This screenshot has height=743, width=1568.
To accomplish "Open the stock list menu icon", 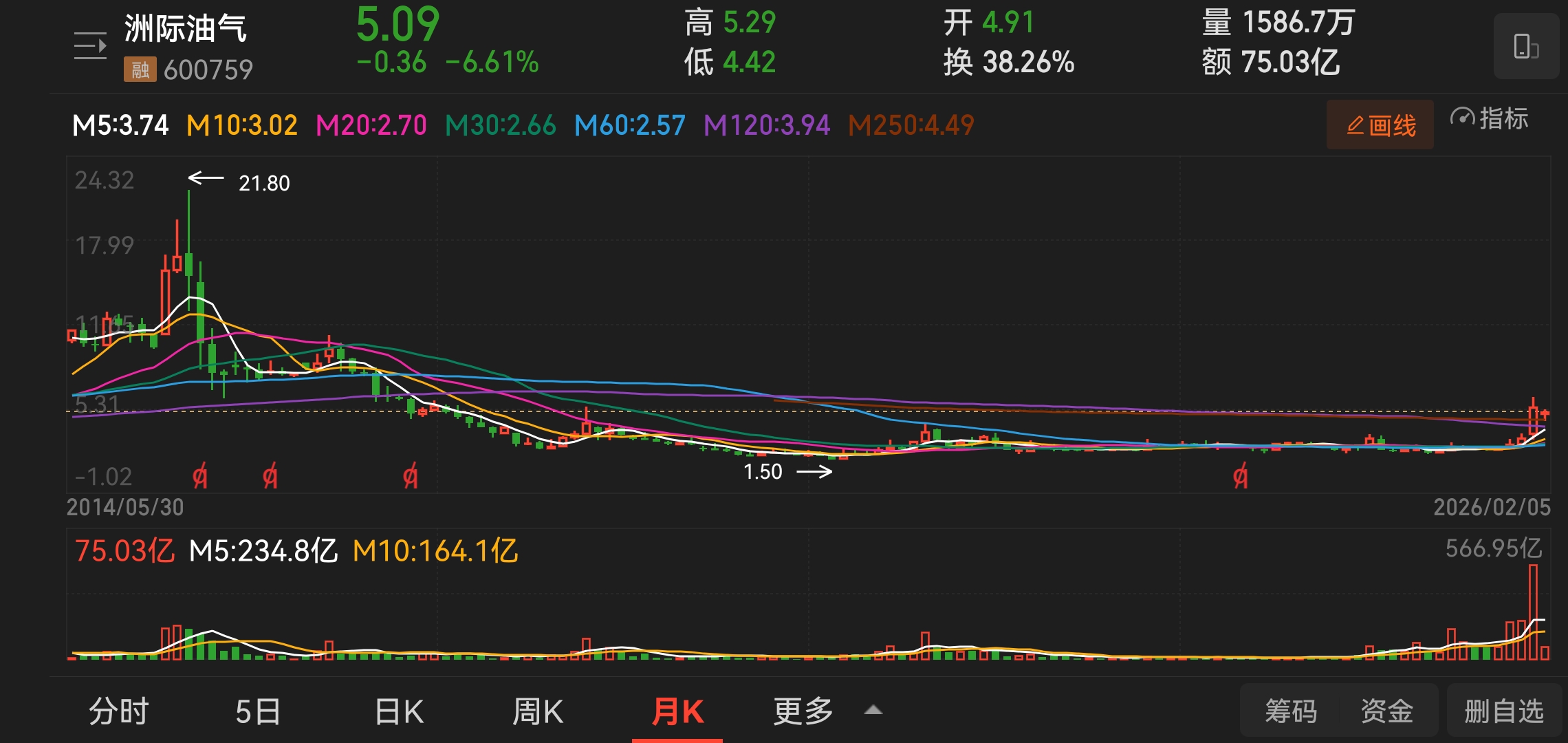I will click(x=90, y=46).
